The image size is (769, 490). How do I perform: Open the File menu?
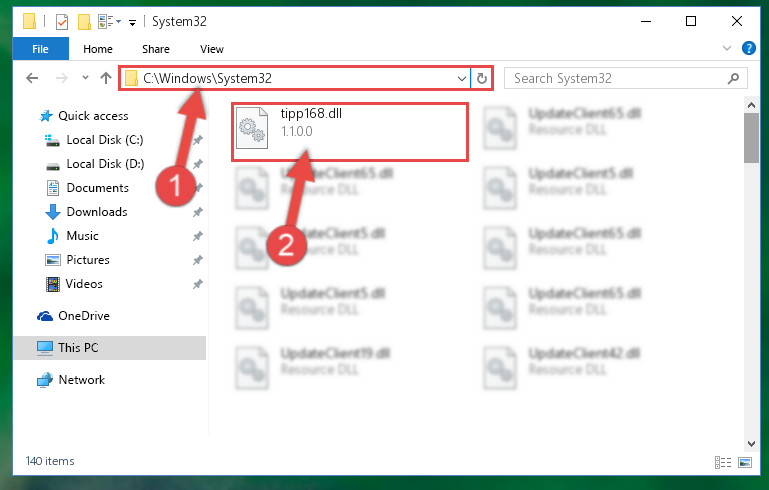[40, 49]
